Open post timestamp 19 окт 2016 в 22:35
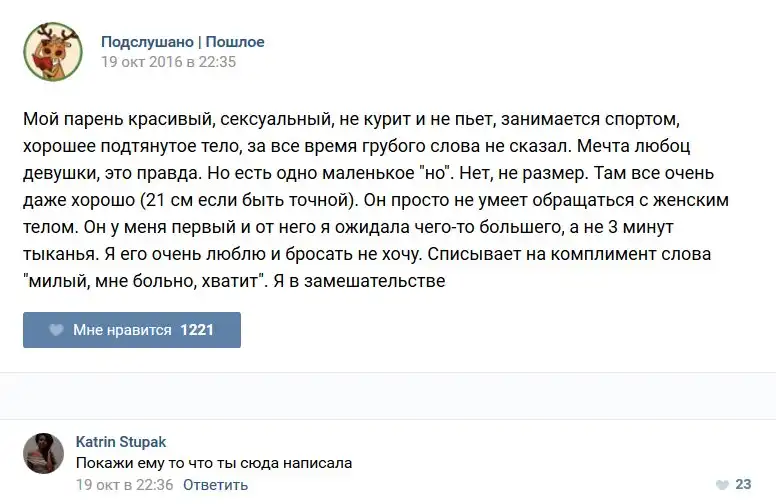Screen dimensions: 776x504 coord(168,61)
